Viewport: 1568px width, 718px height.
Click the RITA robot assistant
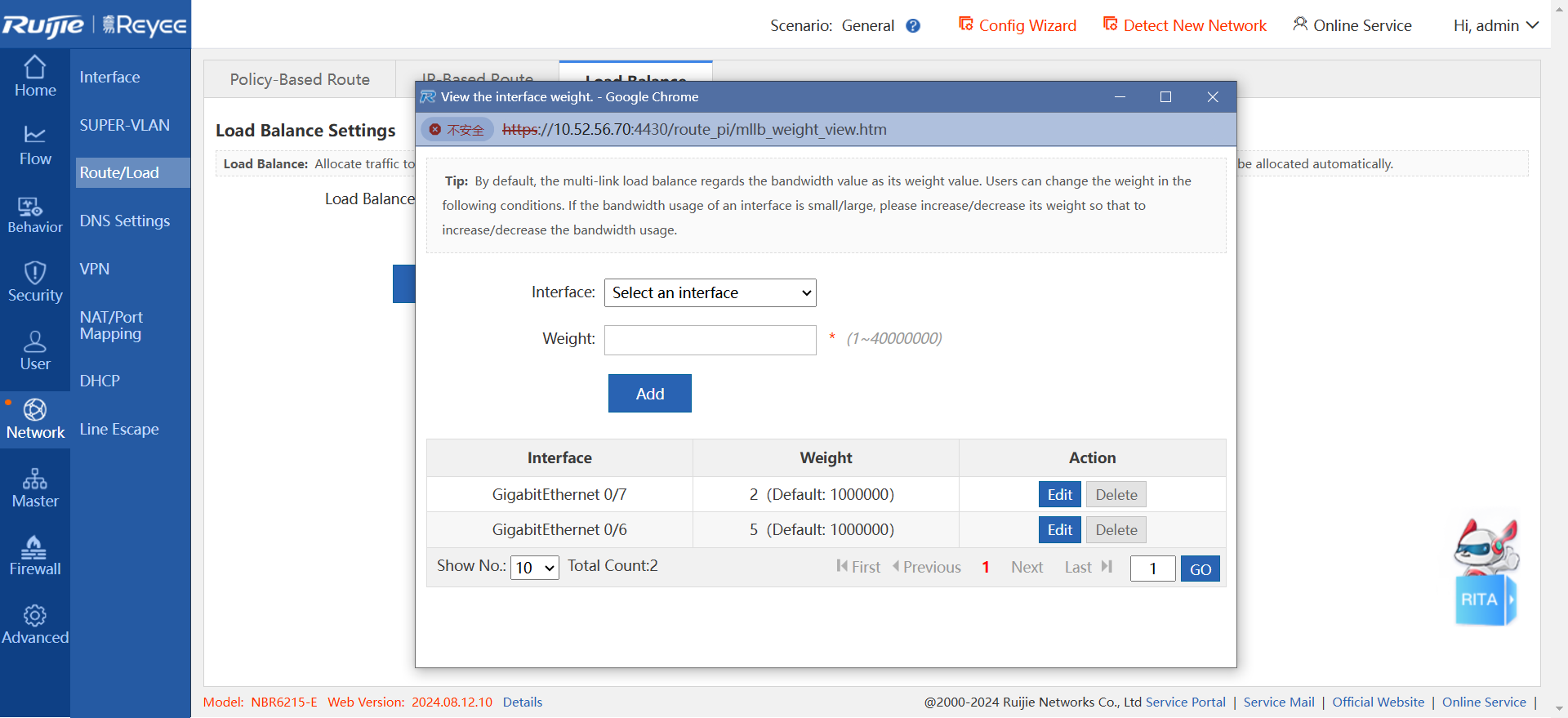click(1486, 572)
